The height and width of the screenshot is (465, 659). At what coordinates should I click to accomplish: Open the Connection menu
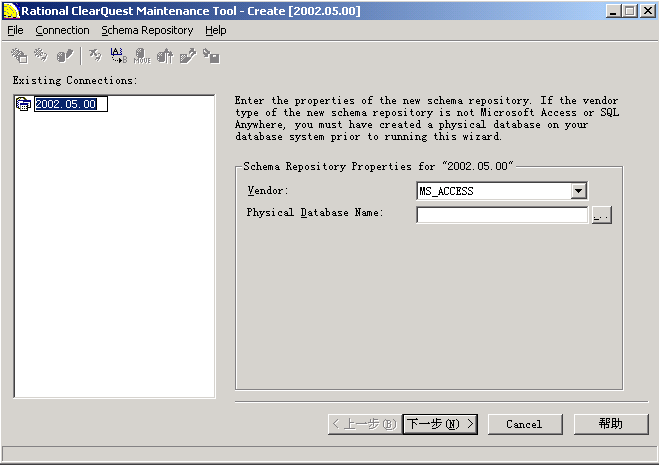(x=62, y=30)
